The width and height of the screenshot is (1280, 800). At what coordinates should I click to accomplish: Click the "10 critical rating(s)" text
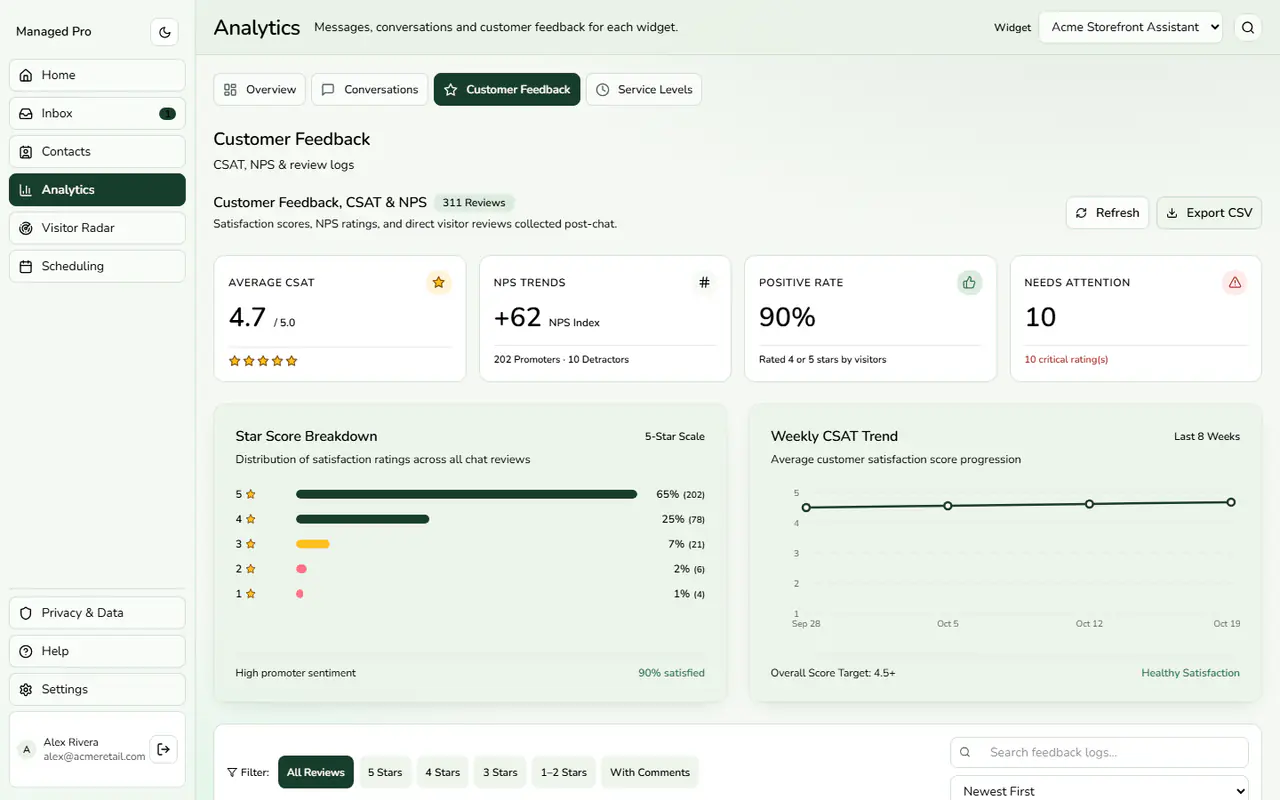tap(1066, 359)
